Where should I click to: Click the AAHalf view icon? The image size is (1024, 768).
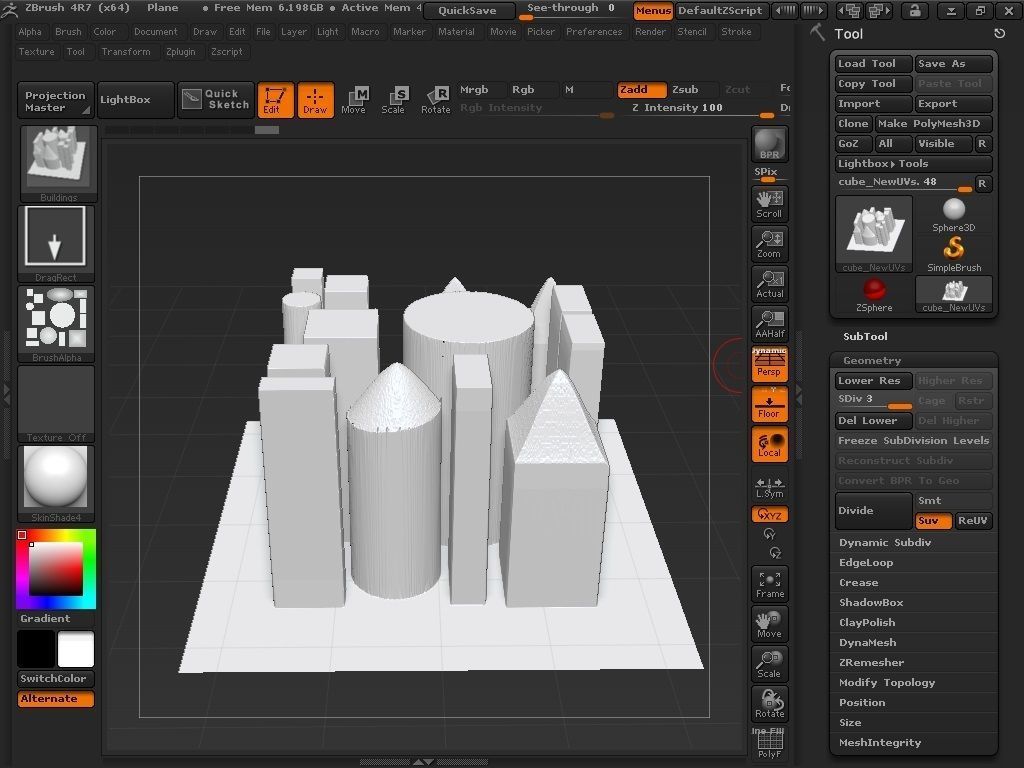pos(769,324)
